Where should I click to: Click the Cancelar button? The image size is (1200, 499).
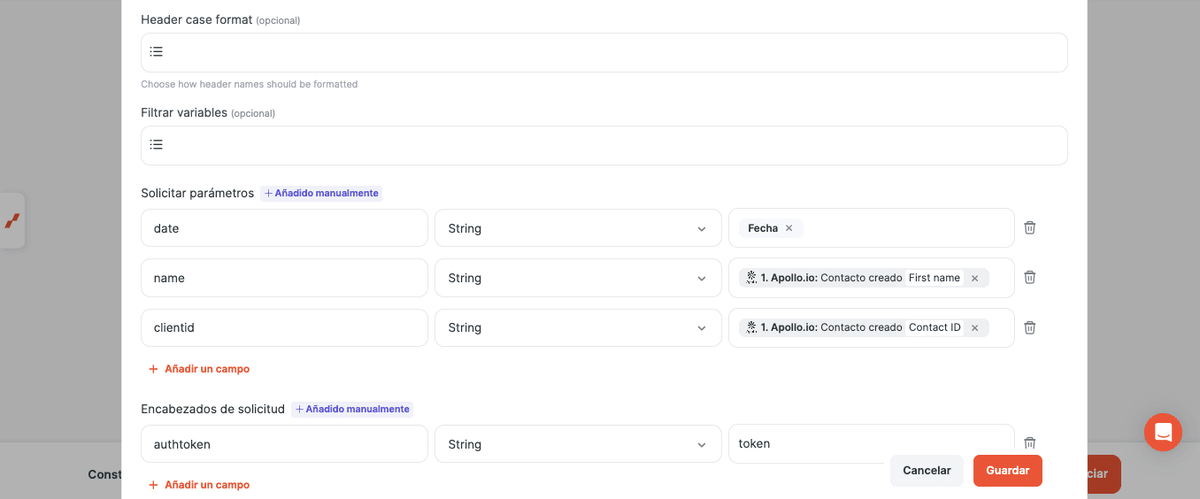click(927, 470)
